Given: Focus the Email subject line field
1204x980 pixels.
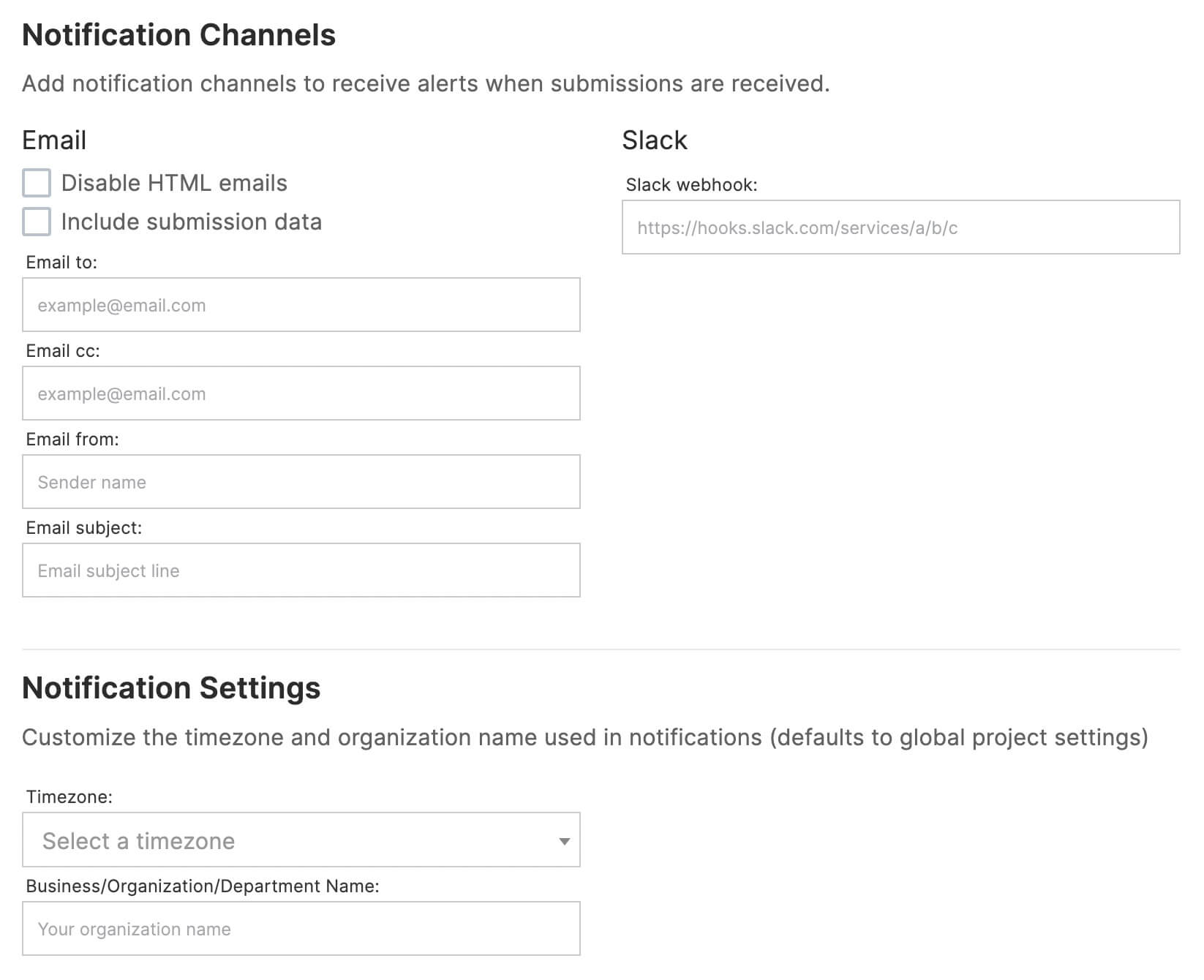Looking at the screenshot, I should [301, 570].
